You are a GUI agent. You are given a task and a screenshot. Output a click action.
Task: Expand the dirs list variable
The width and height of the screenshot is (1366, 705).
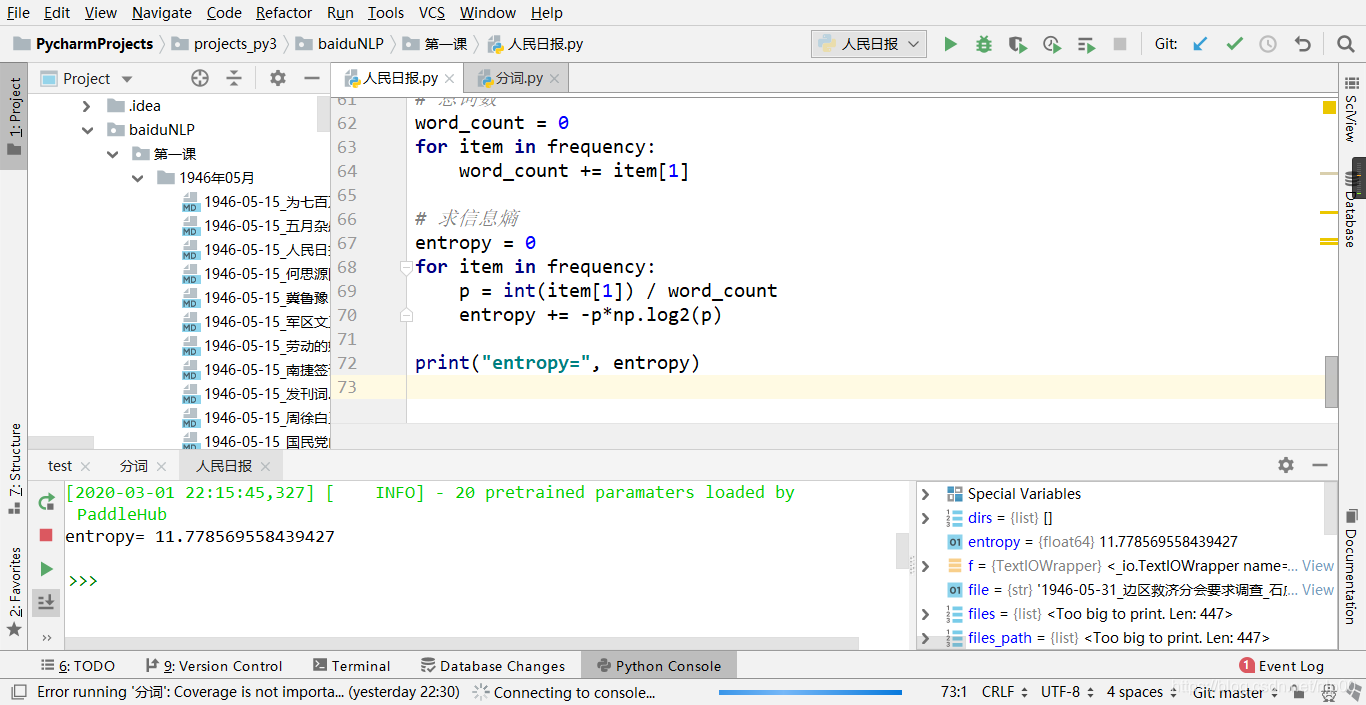(x=925, y=518)
